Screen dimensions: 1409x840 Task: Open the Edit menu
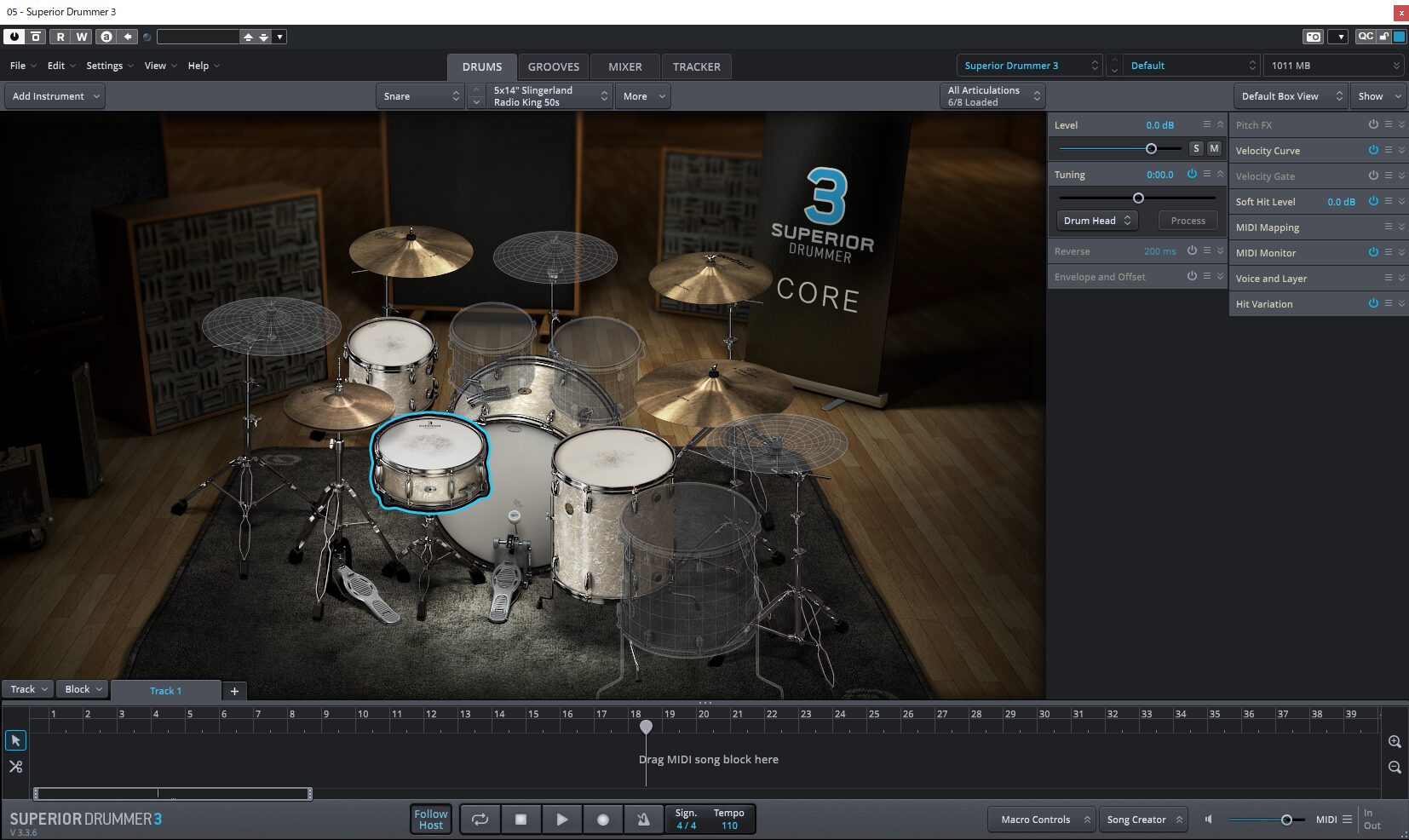click(x=61, y=66)
